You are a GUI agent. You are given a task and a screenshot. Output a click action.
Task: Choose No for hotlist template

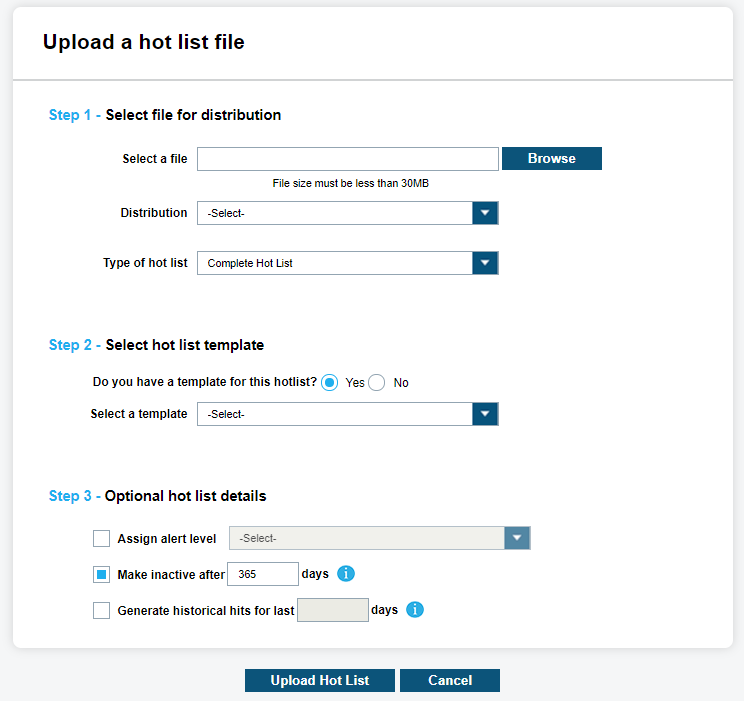click(377, 382)
